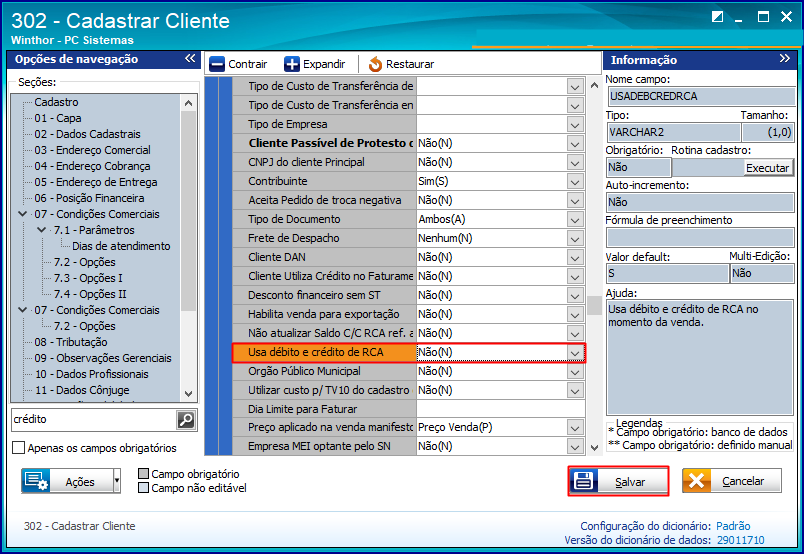Toggle the Campo obrigatório legend checkbox
804x554 pixels.
[x=144, y=473]
